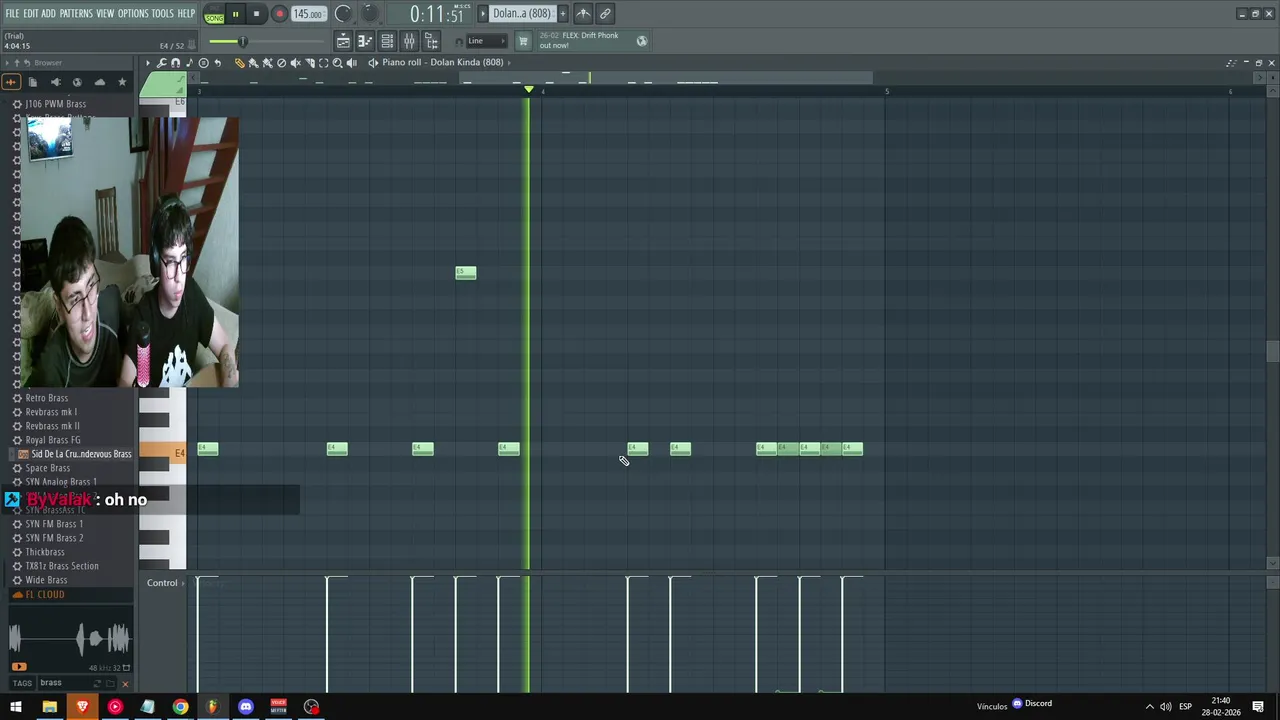Select Sid De La Cru..ndezvous Brass item

[x=81, y=454]
